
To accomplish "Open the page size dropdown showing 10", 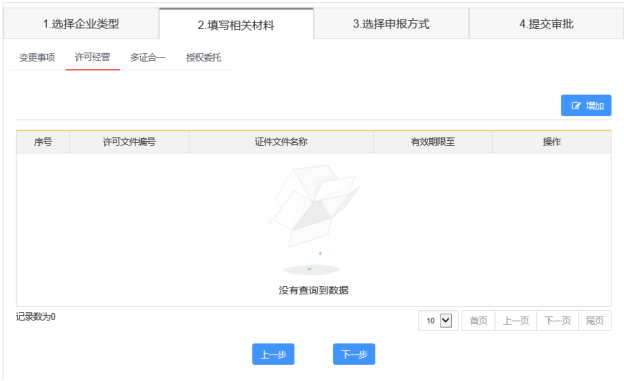I will tap(439, 320).
